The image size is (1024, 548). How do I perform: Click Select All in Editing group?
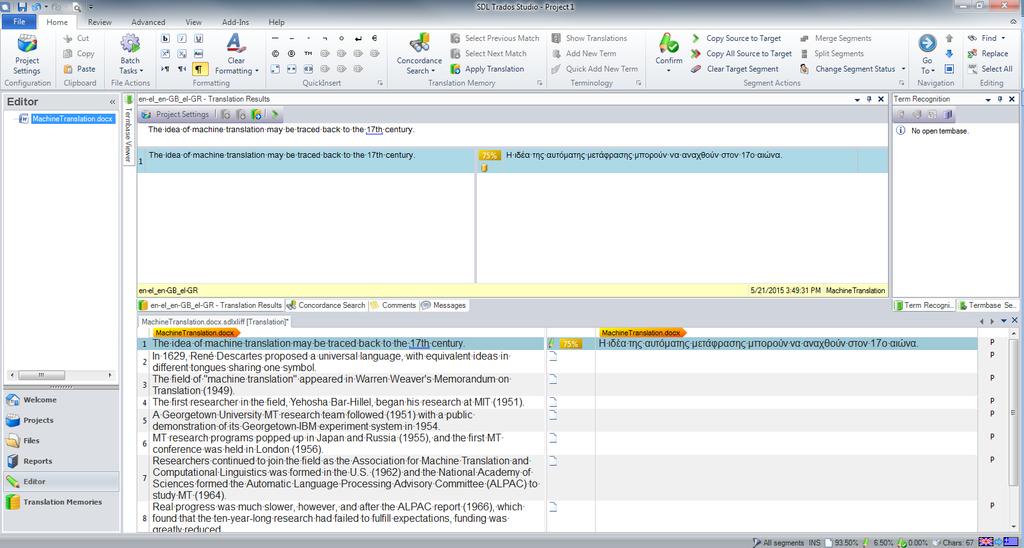pos(990,69)
